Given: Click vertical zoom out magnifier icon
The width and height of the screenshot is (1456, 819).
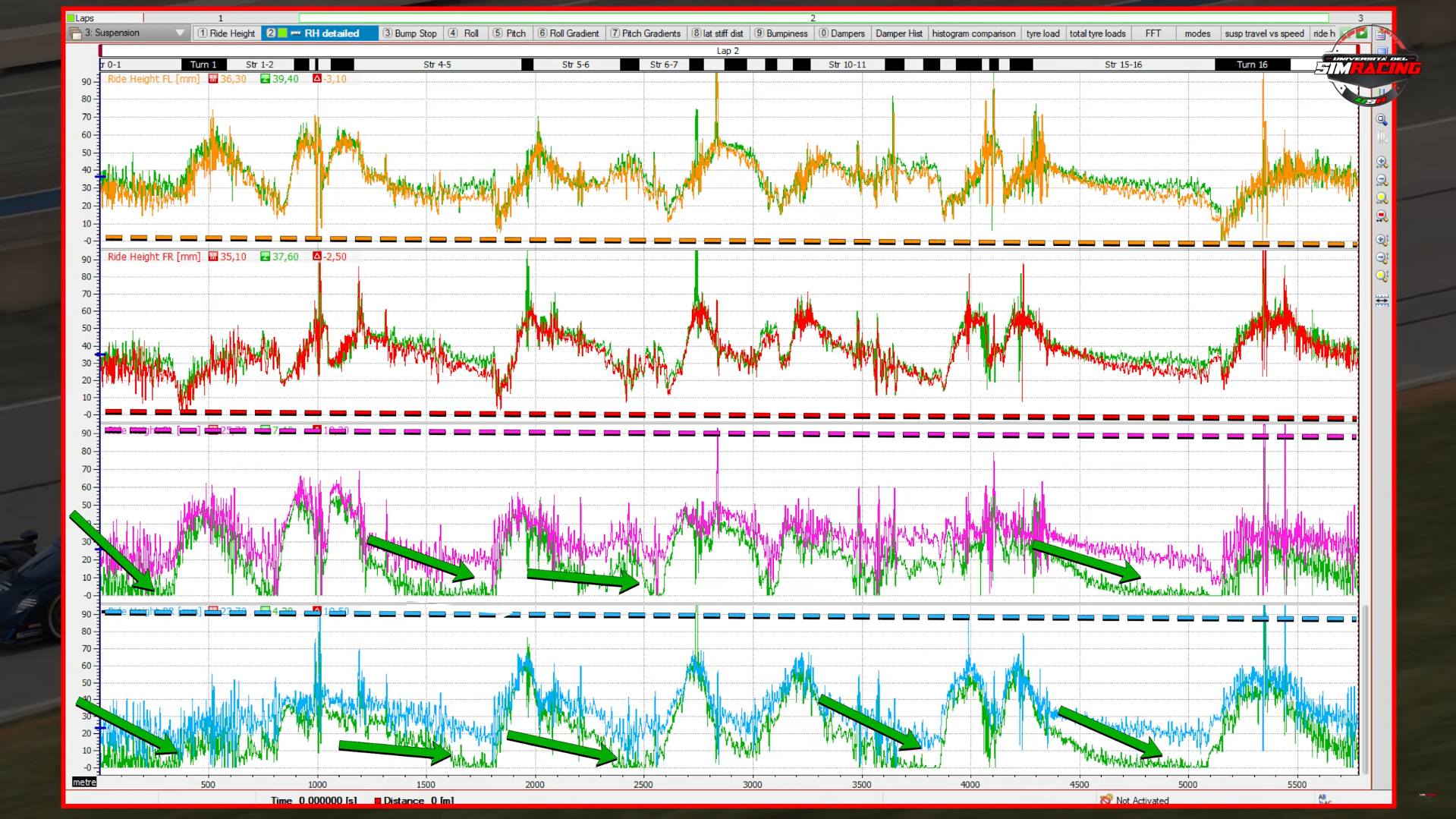Looking at the screenshot, I should [1382, 258].
